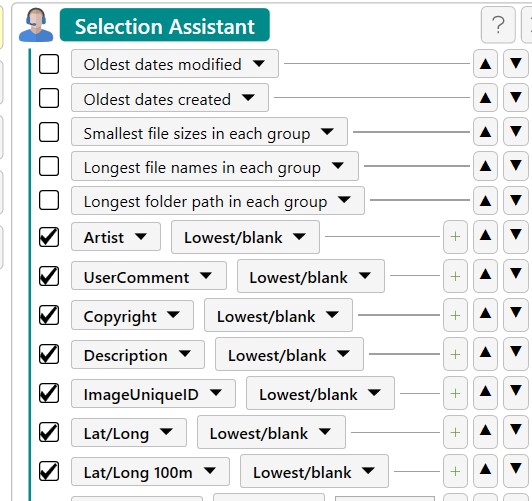532x501 pixels.
Task: Move Lat/Long rule down
Action: pyautogui.click(x=516, y=432)
